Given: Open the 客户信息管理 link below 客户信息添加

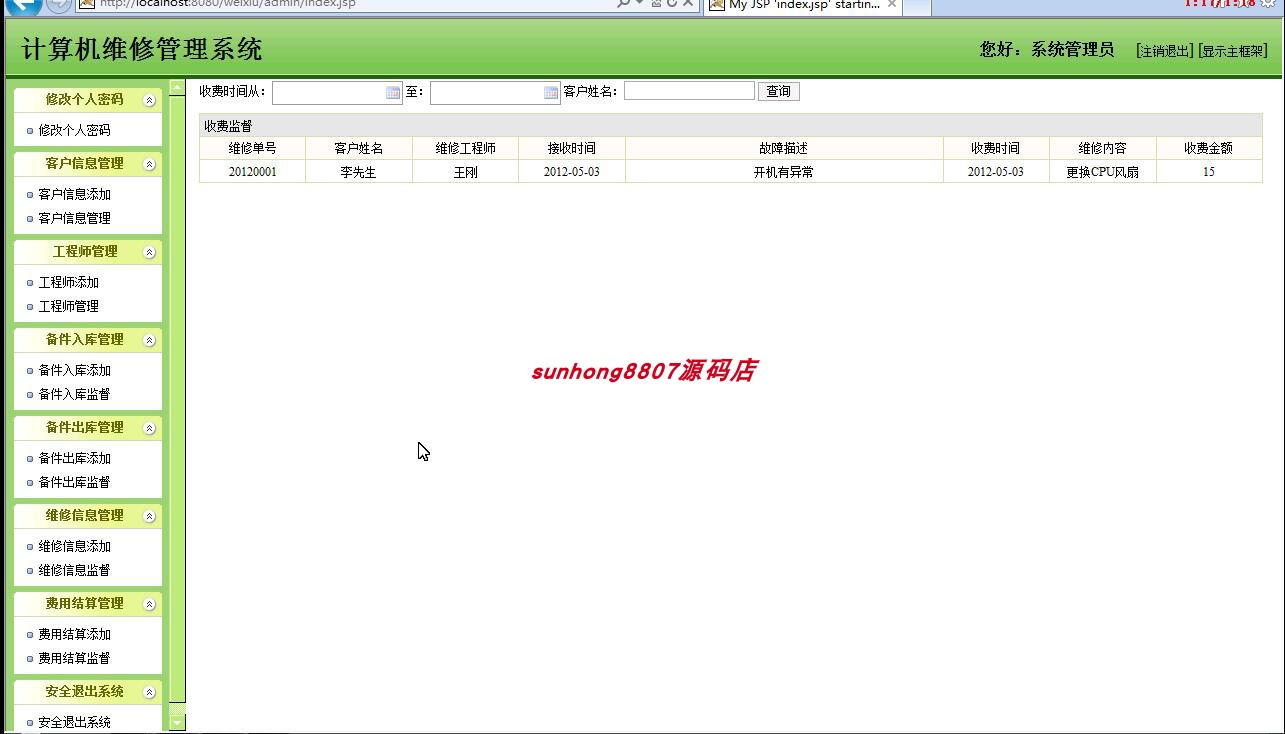Looking at the screenshot, I should 74,218.
